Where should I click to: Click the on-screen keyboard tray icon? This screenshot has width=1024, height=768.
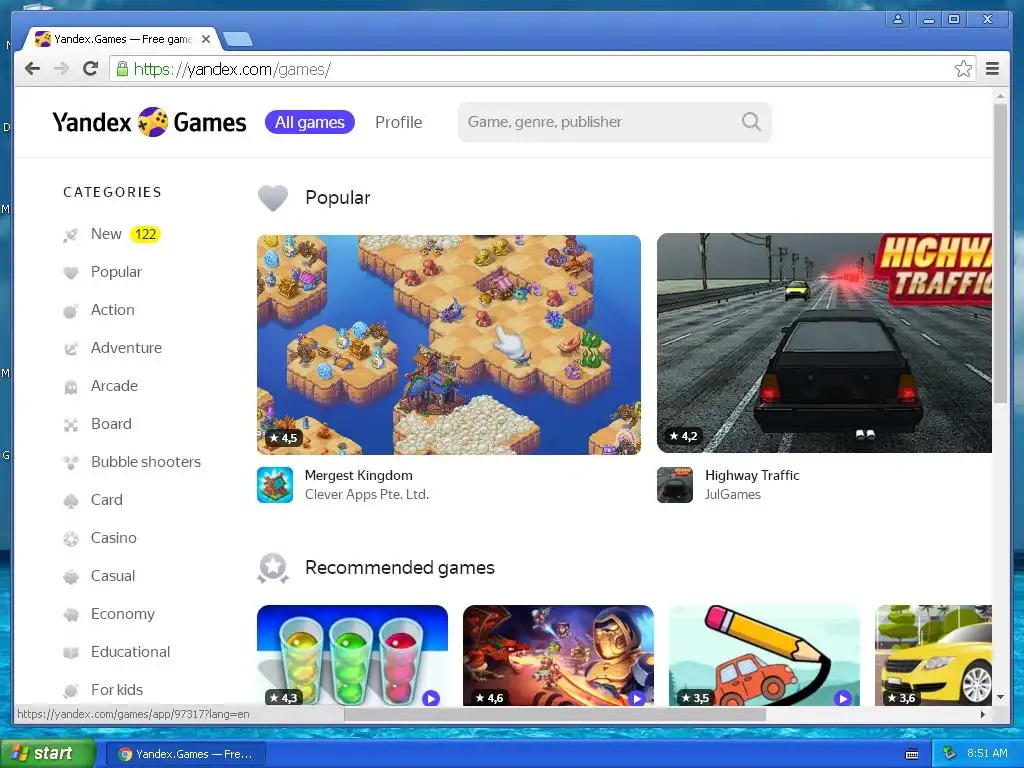pos(912,754)
